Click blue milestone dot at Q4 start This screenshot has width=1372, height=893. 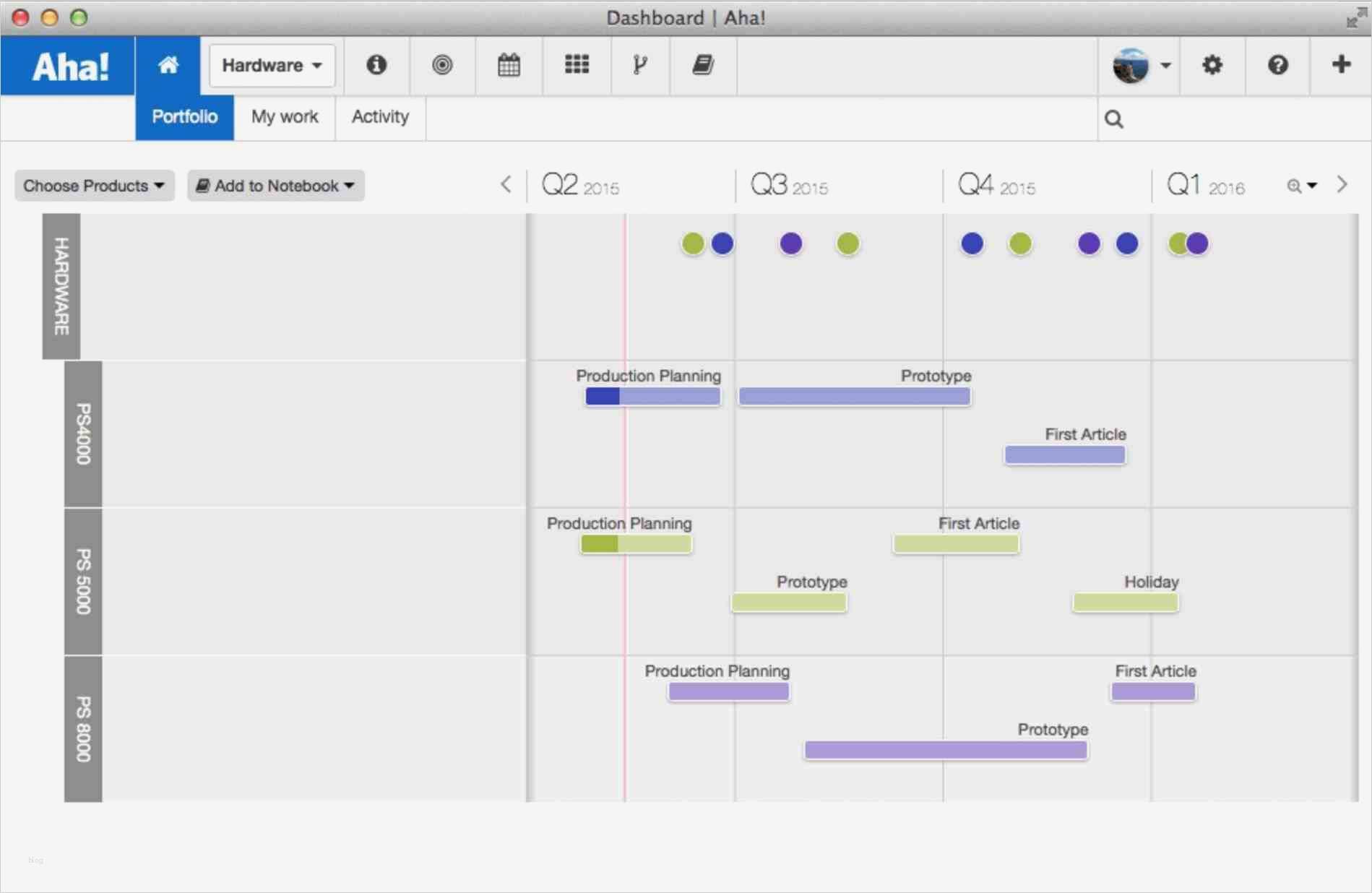click(972, 243)
